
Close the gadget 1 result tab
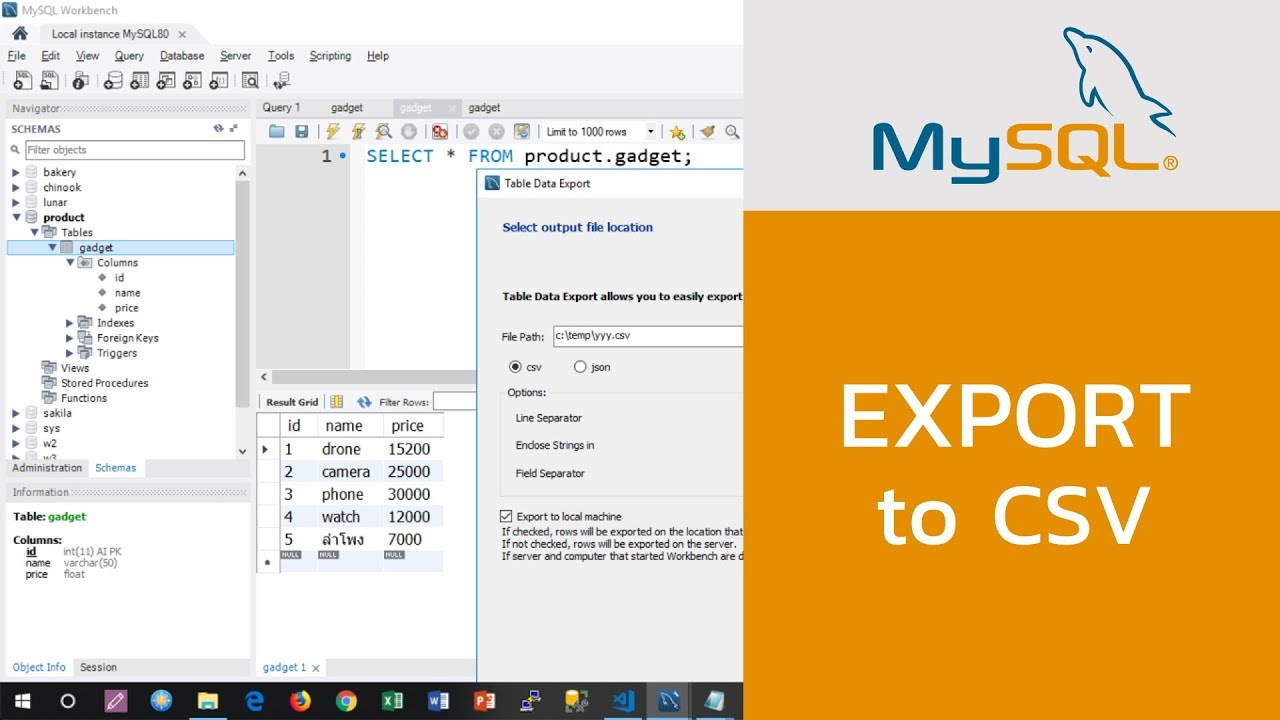[316, 668]
